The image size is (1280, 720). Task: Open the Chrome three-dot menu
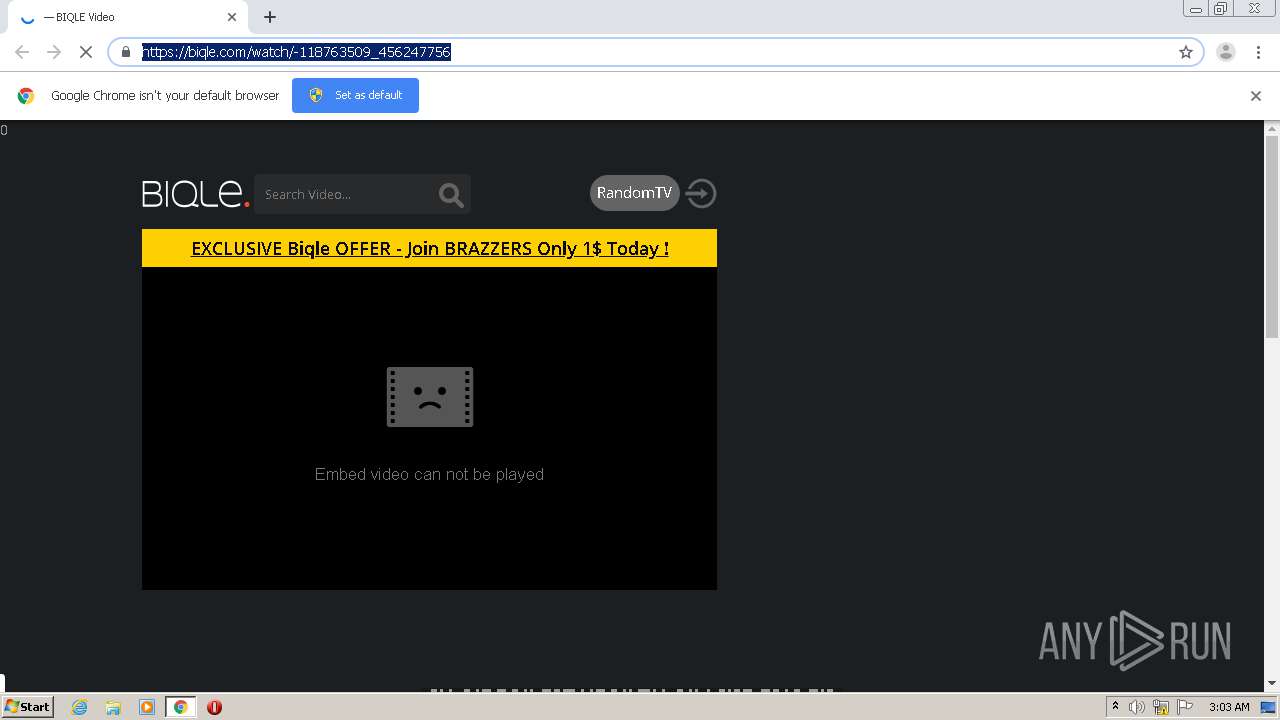click(x=1258, y=52)
